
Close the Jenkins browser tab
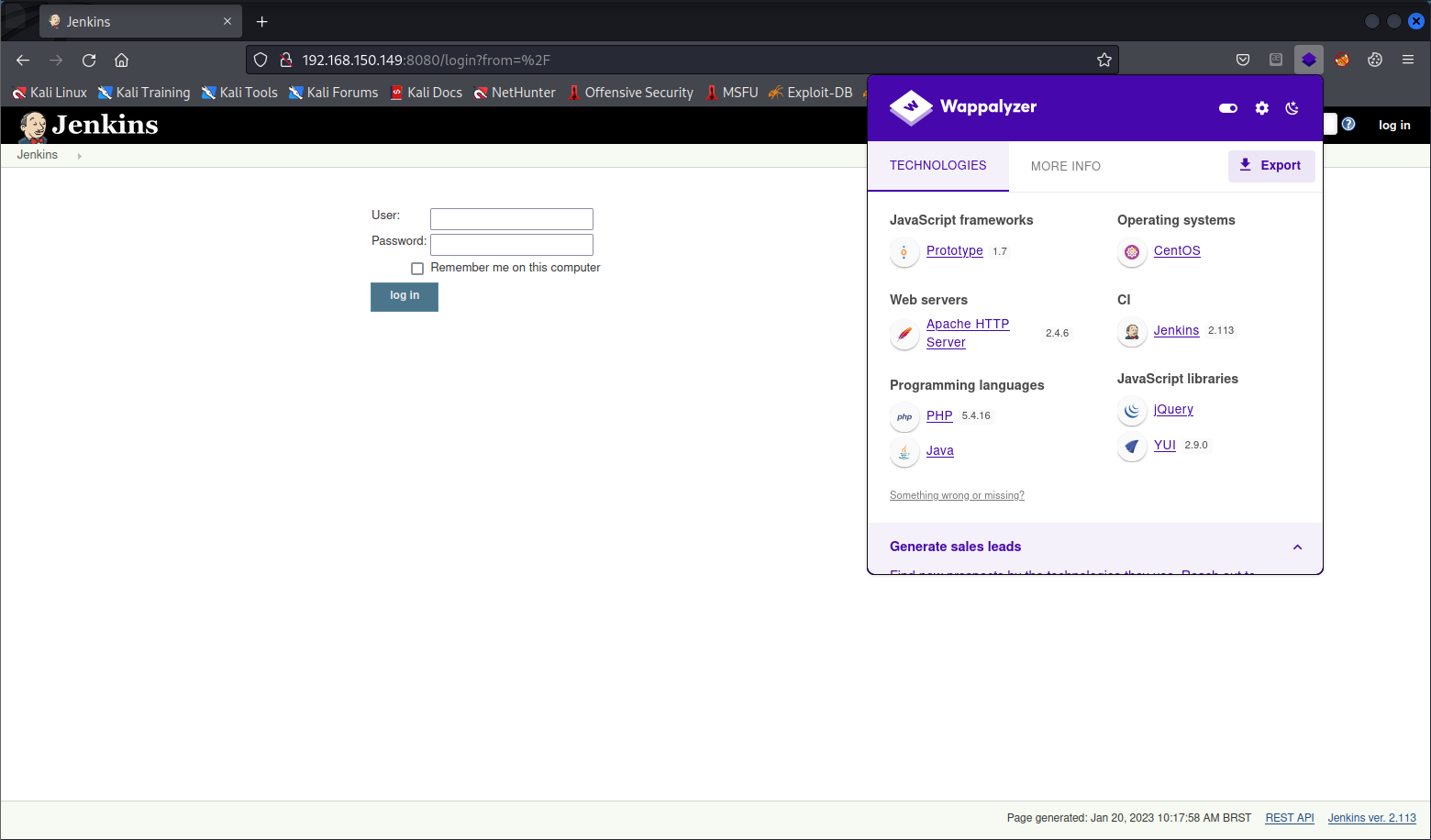coord(227,21)
